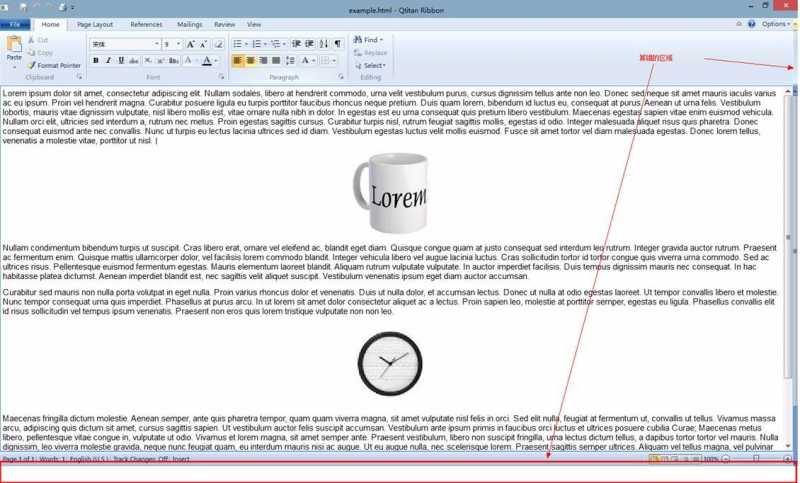Click the sort icon in Paragraph group
Screen dimensions: 800x483
click(x=323, y=44)
